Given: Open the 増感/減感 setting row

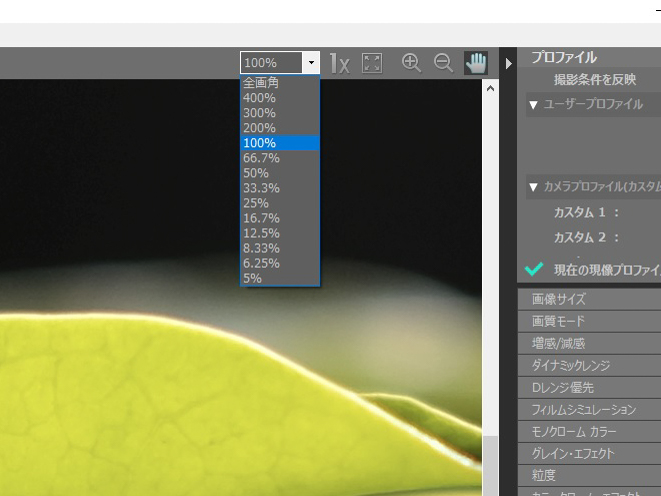Looking at the screenshot, I should [x=589, y=343].
